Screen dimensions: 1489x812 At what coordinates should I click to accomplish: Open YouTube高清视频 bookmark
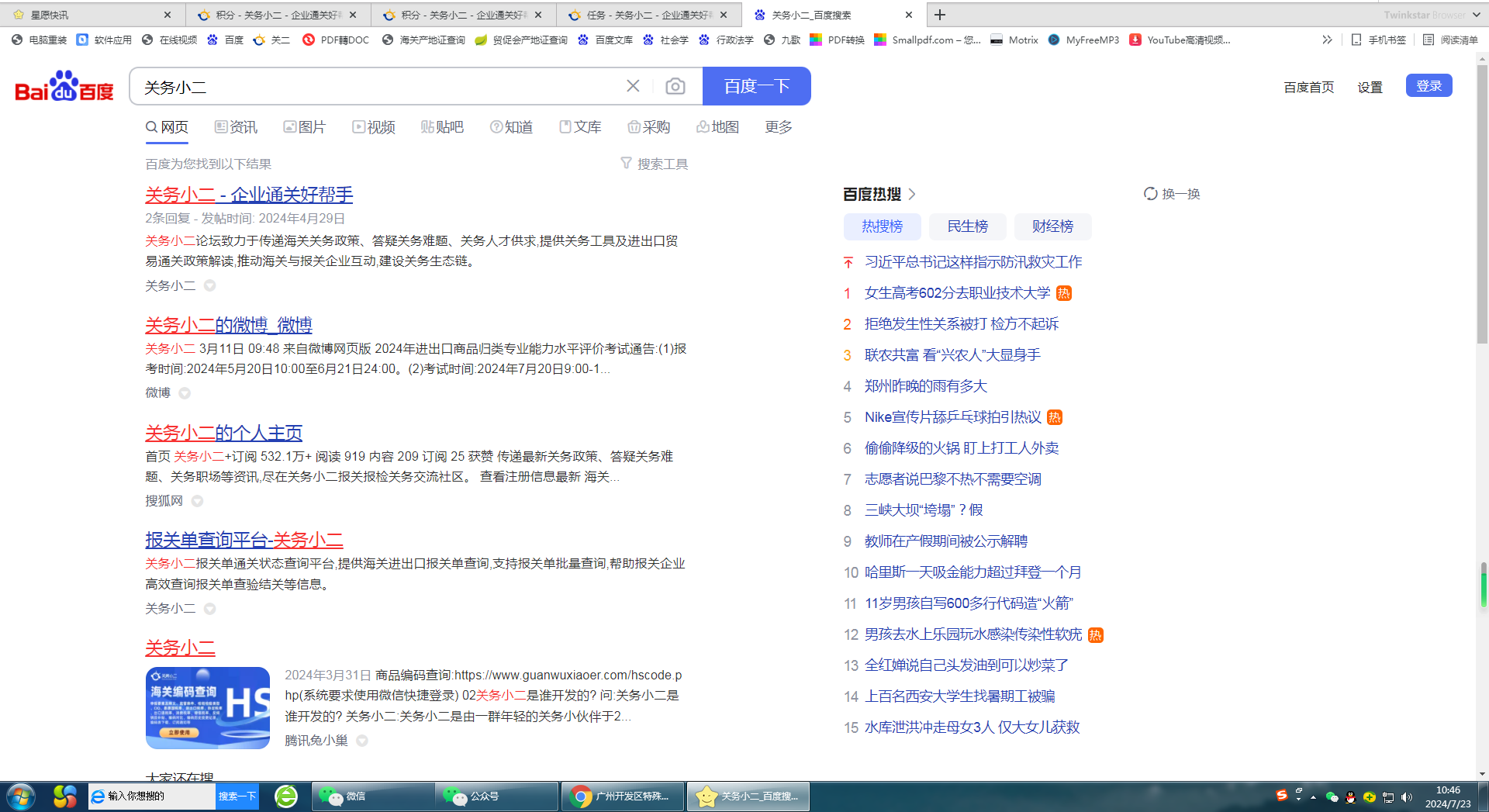click(x=1180, y=40)
